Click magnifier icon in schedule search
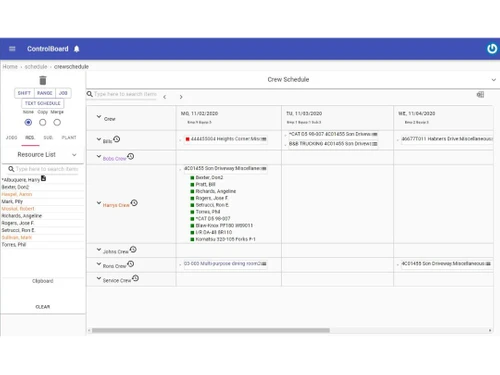 pyautogui.click(x=90, y=94)
